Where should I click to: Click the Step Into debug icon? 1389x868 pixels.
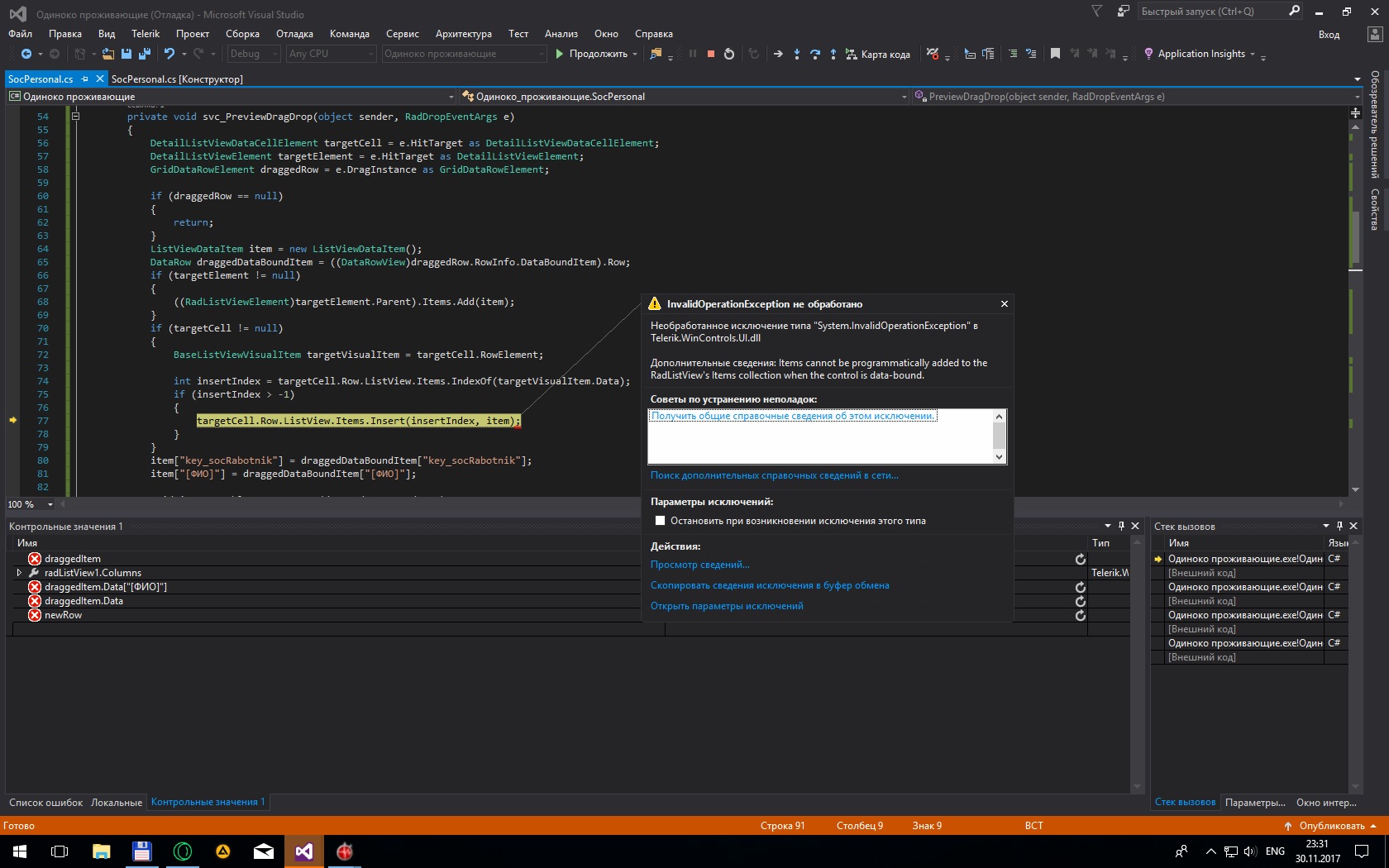point(796,54)
